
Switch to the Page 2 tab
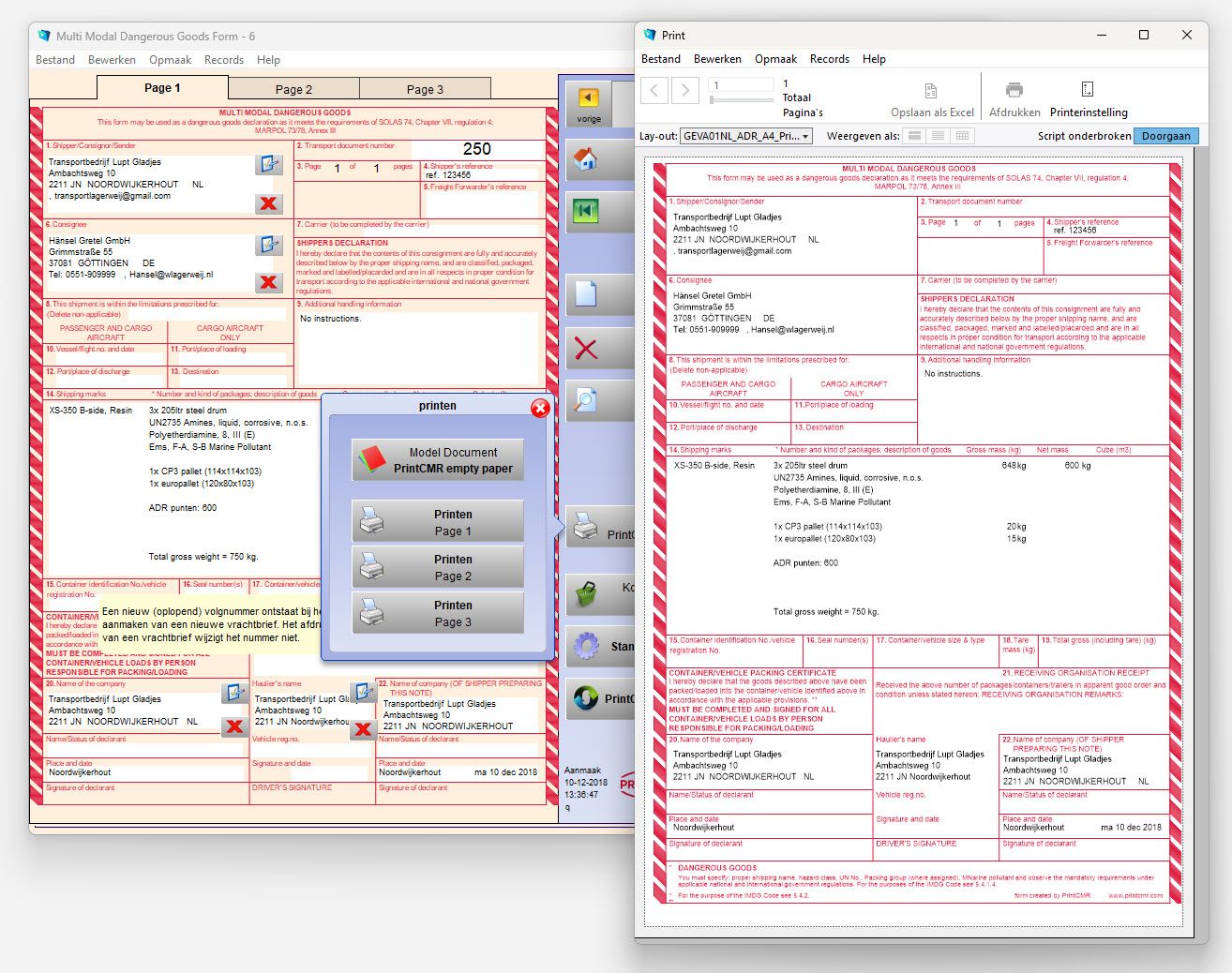point(293,89)
